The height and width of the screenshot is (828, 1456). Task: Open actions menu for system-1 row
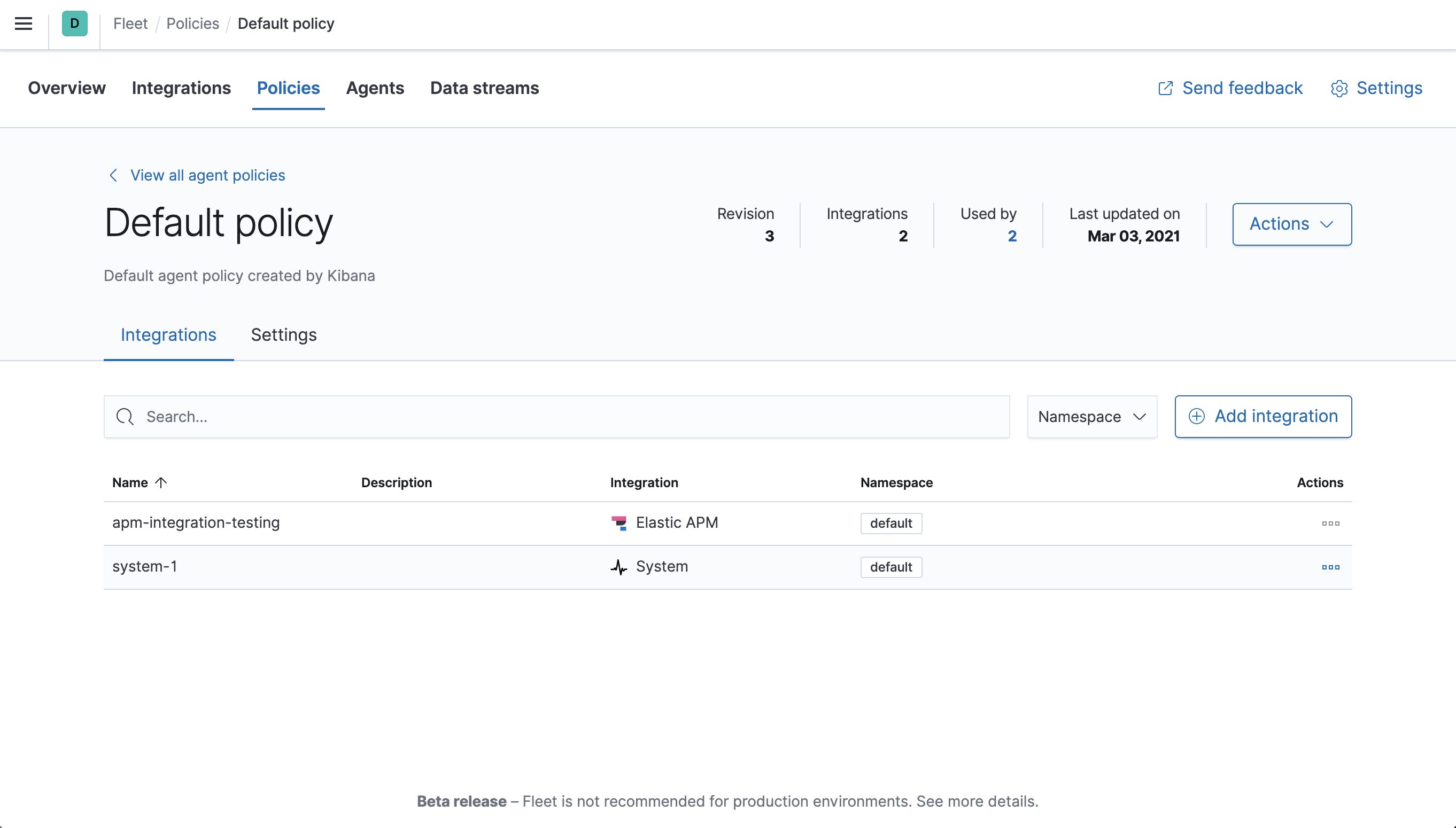(1331, 567)
